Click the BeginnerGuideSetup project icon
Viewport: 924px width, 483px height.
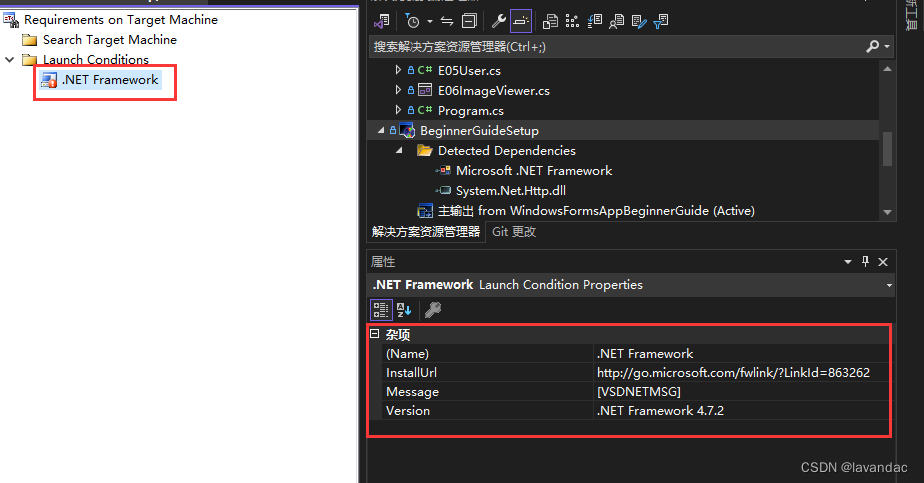click(407, 130)
